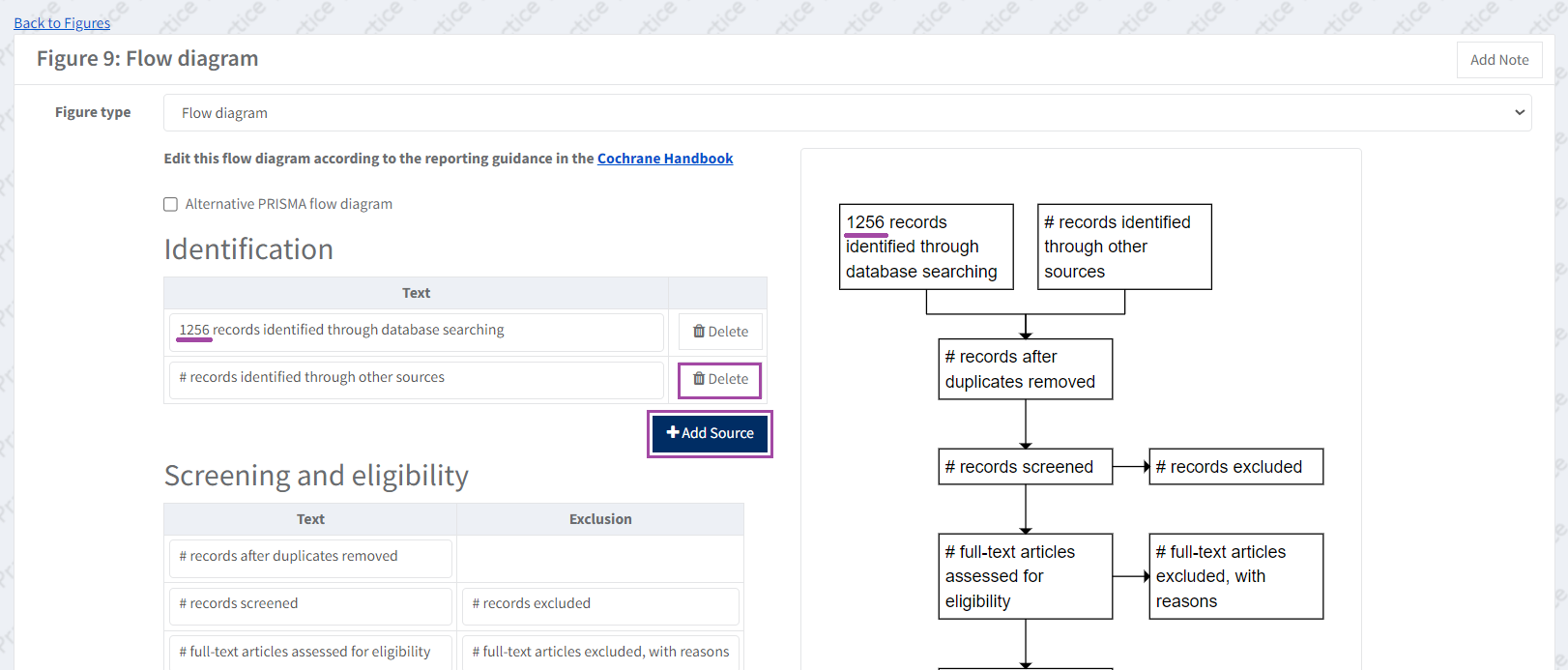Click records screened box in diagram preview

pos(1025,467)
